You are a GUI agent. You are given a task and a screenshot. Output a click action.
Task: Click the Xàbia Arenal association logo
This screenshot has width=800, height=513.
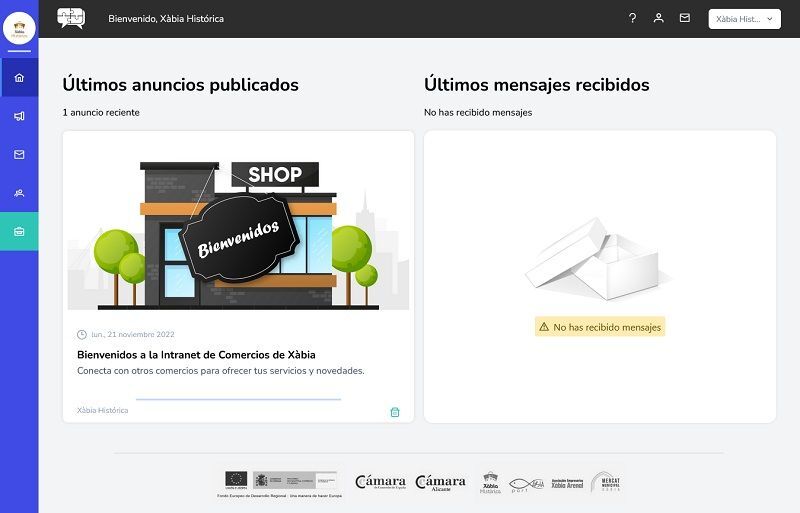pos(567,483)
